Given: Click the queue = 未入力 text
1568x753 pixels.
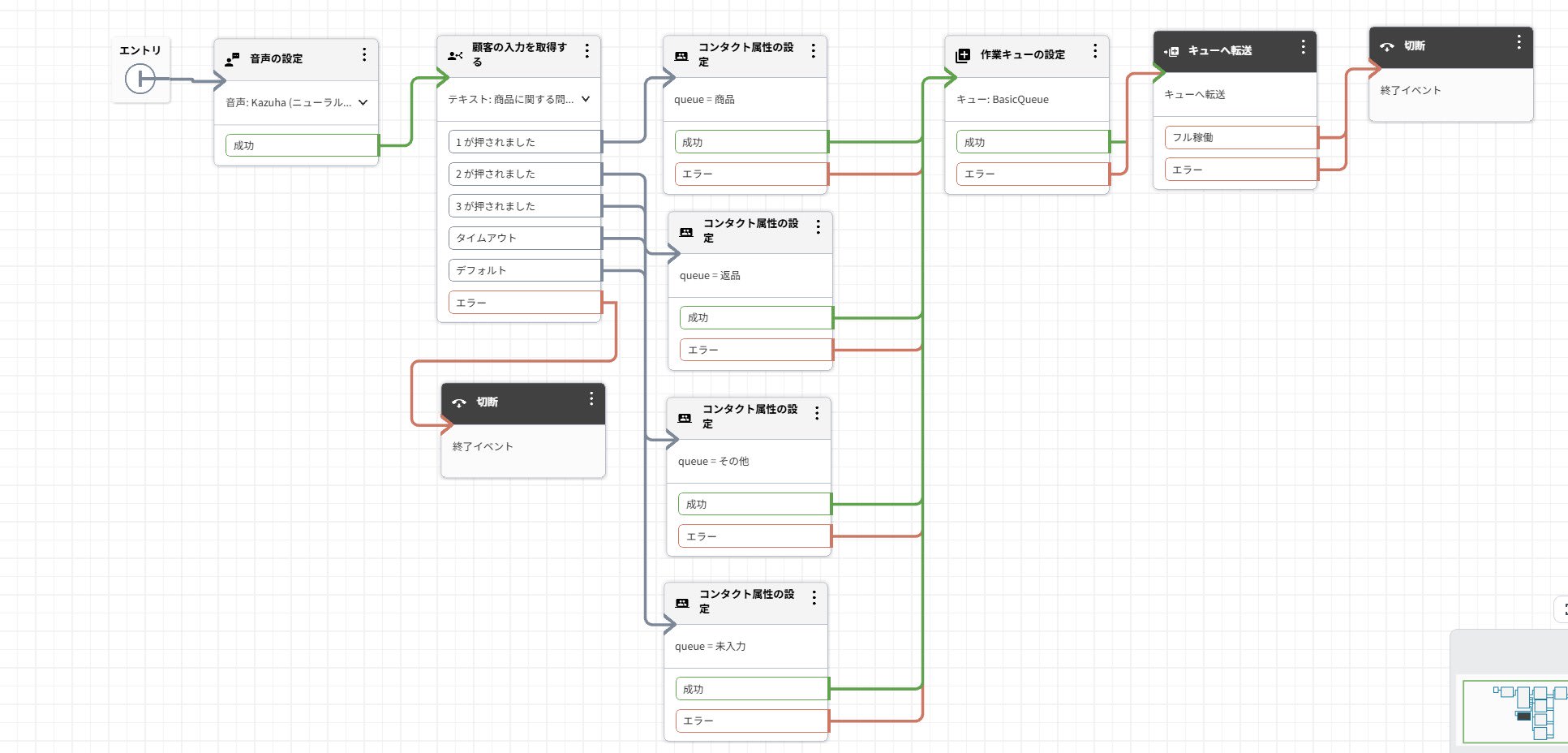Looking at the screenshot, I should [x=710, y=646].
